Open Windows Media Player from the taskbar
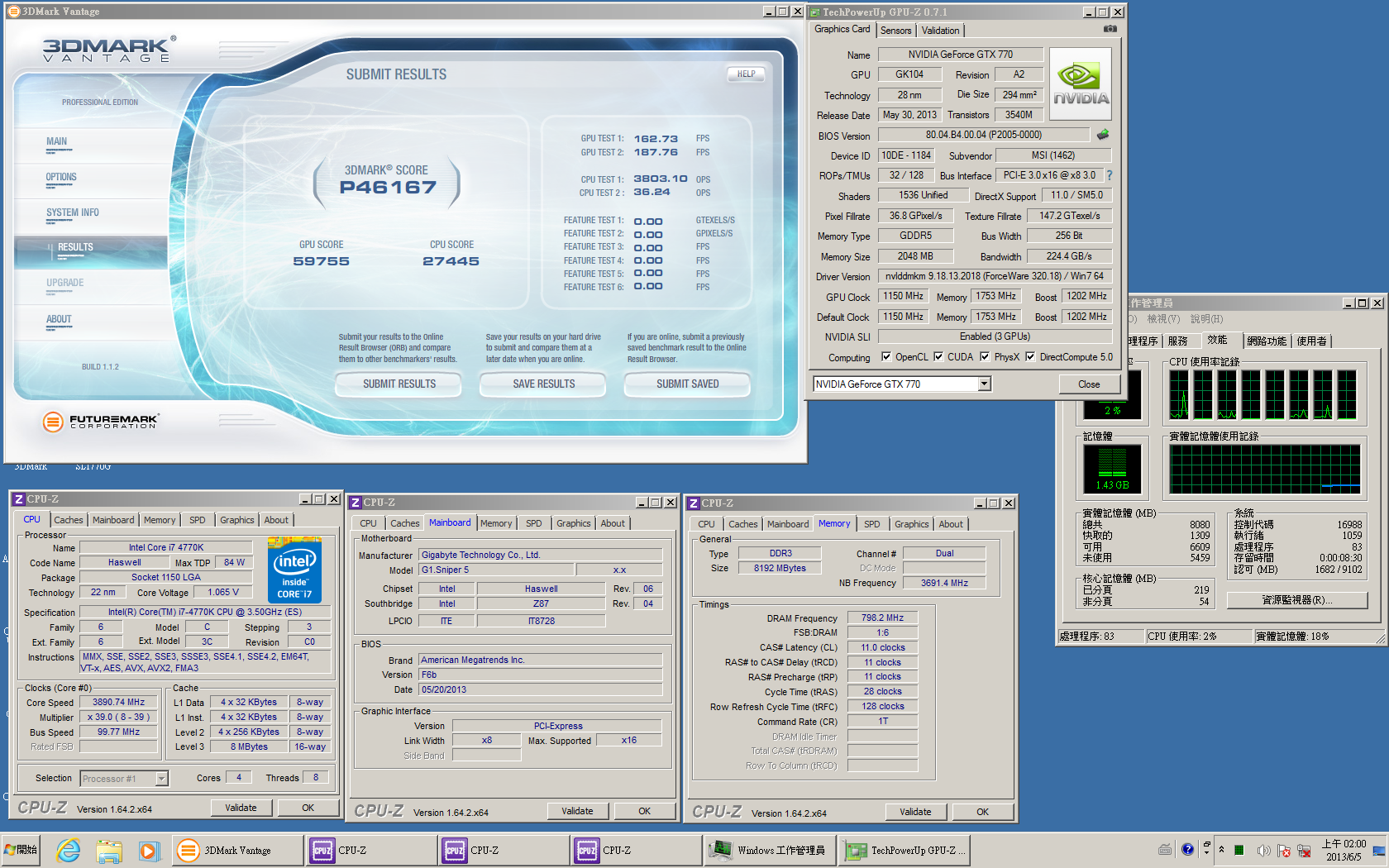The width and height of the screenshot is (1389, 868). (x=148, y=850)
